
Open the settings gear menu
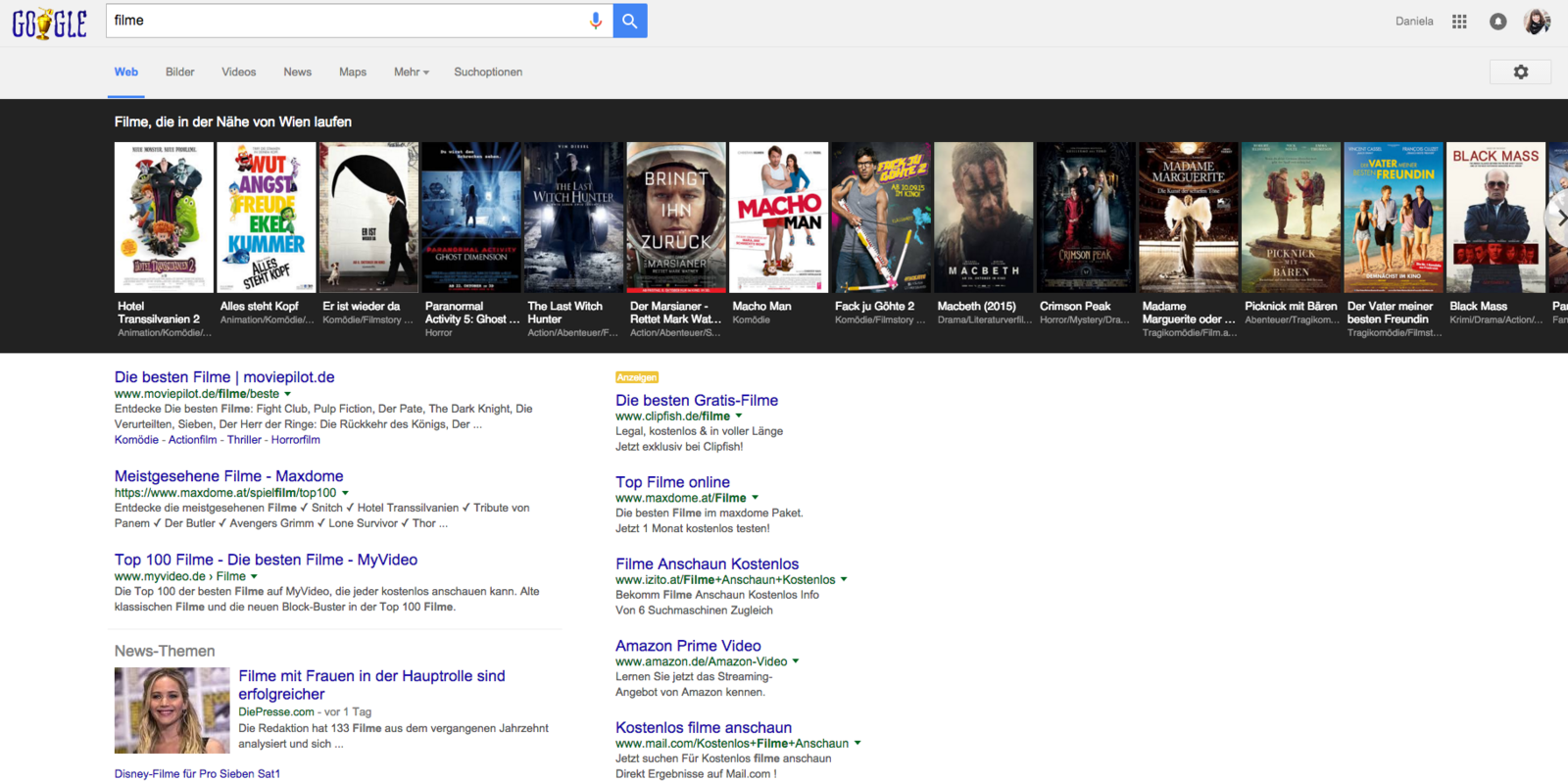(1521, 72)
